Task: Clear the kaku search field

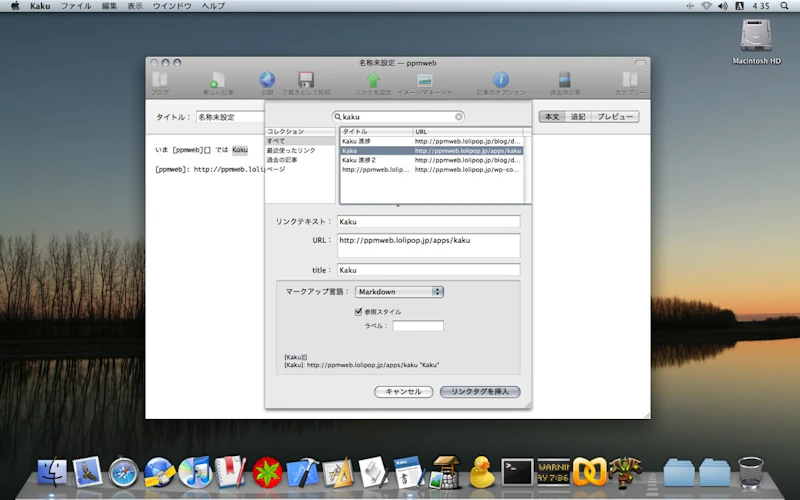Action: click(459, 116)
